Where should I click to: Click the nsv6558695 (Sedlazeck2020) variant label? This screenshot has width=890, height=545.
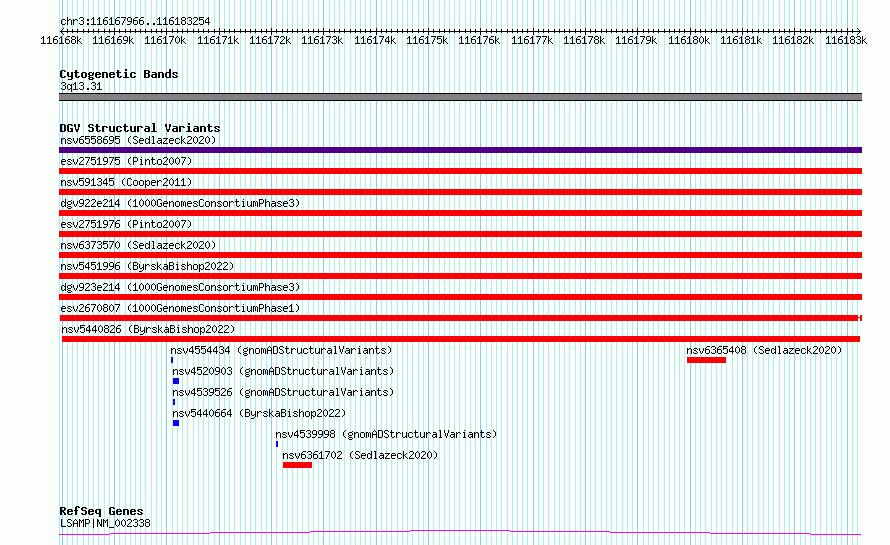pos(138,140)
